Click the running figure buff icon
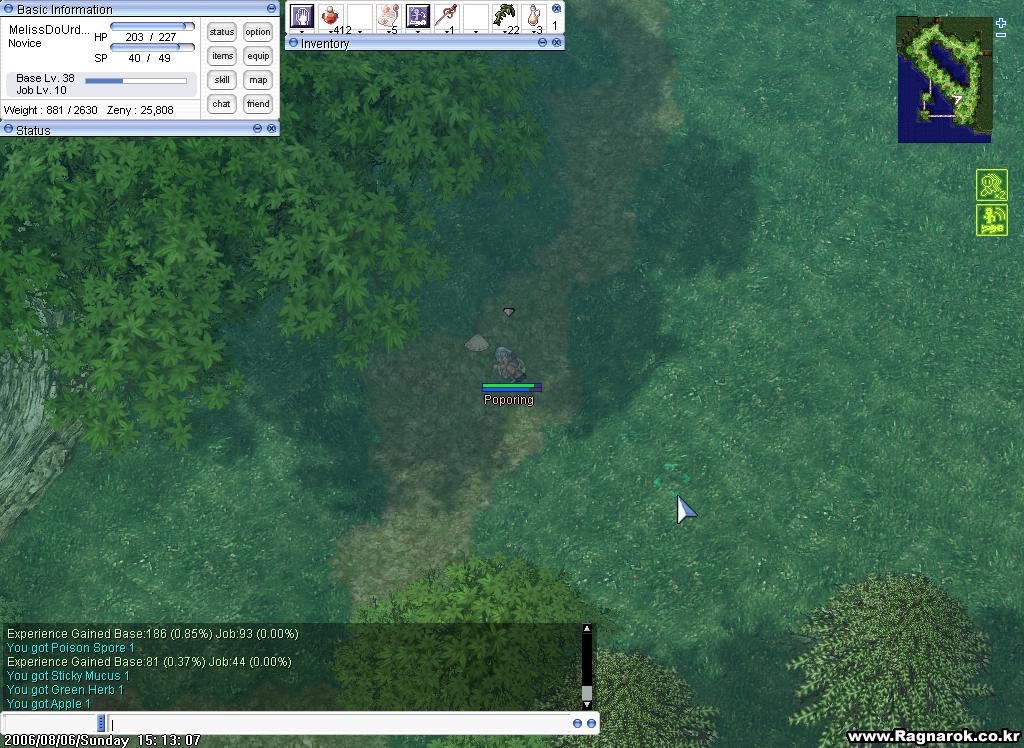Image resolution: width=1024 pixels, height=748 pixels. pos(991,220)
